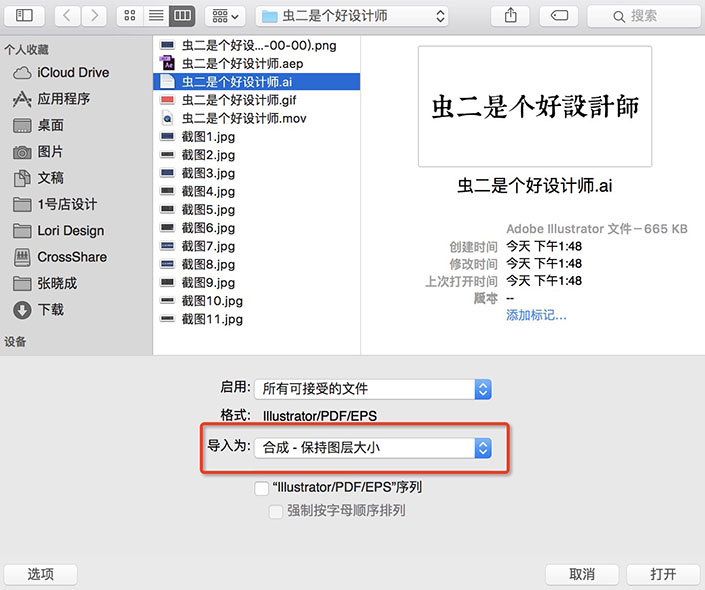Screen dimensions: 705x590
Task: Click the share icon in toolbar
Action: point(510,16)
